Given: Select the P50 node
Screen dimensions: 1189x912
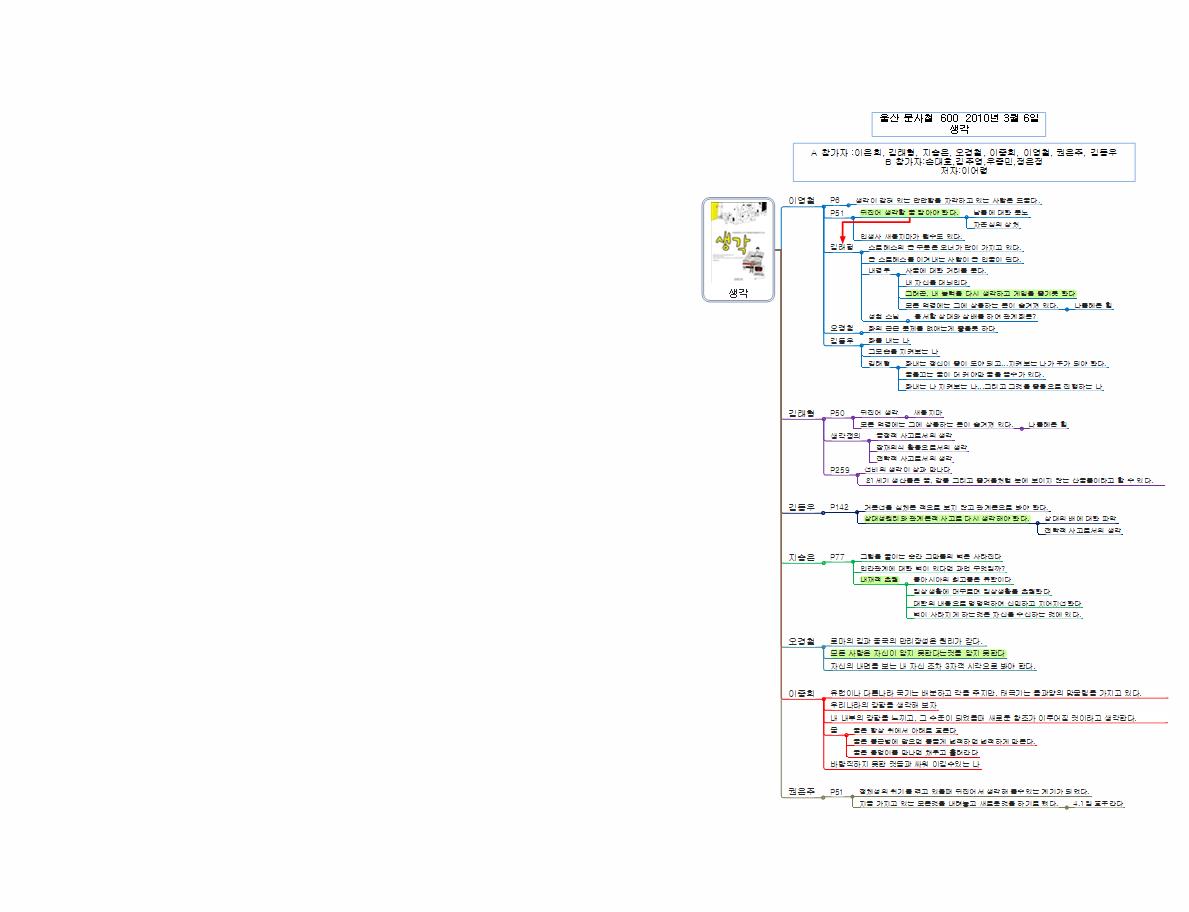Looking at the screenshot, I should pos(837,413).
